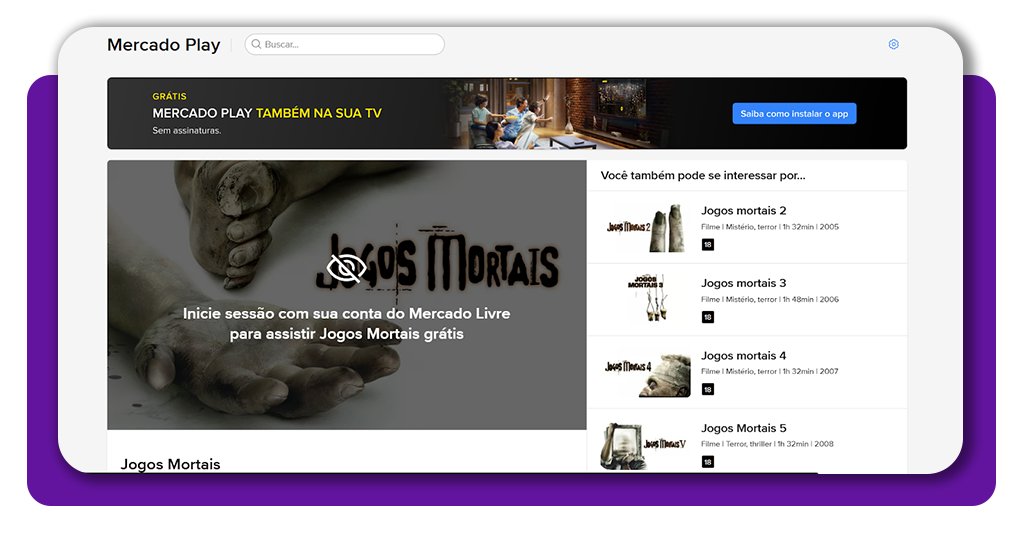Select Jogos mortais 2 poster thumbnail

(646, 228)
